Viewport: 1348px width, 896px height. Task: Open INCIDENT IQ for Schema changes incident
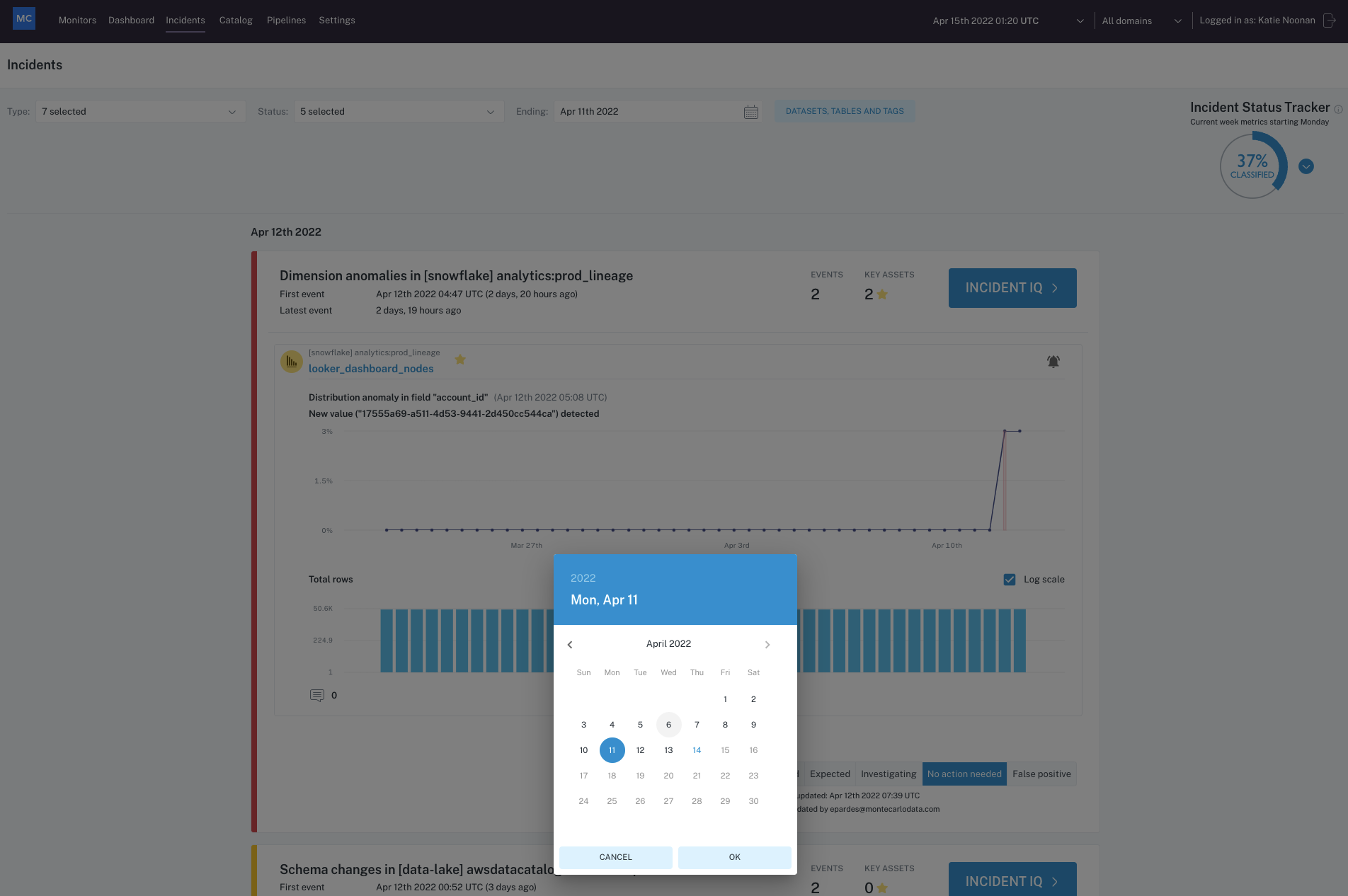tap(1012, 880)
